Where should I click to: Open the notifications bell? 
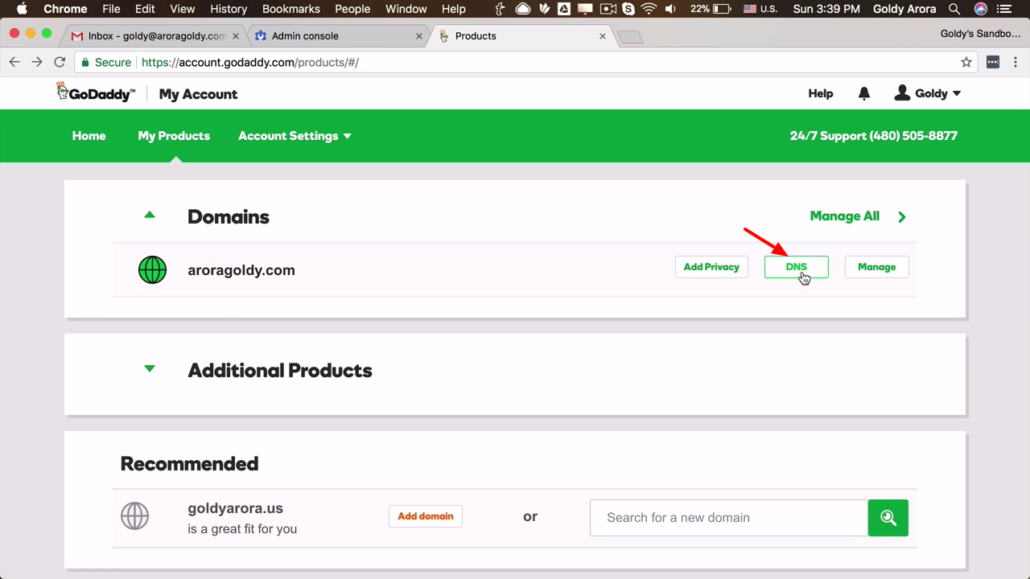coord(864,93)
